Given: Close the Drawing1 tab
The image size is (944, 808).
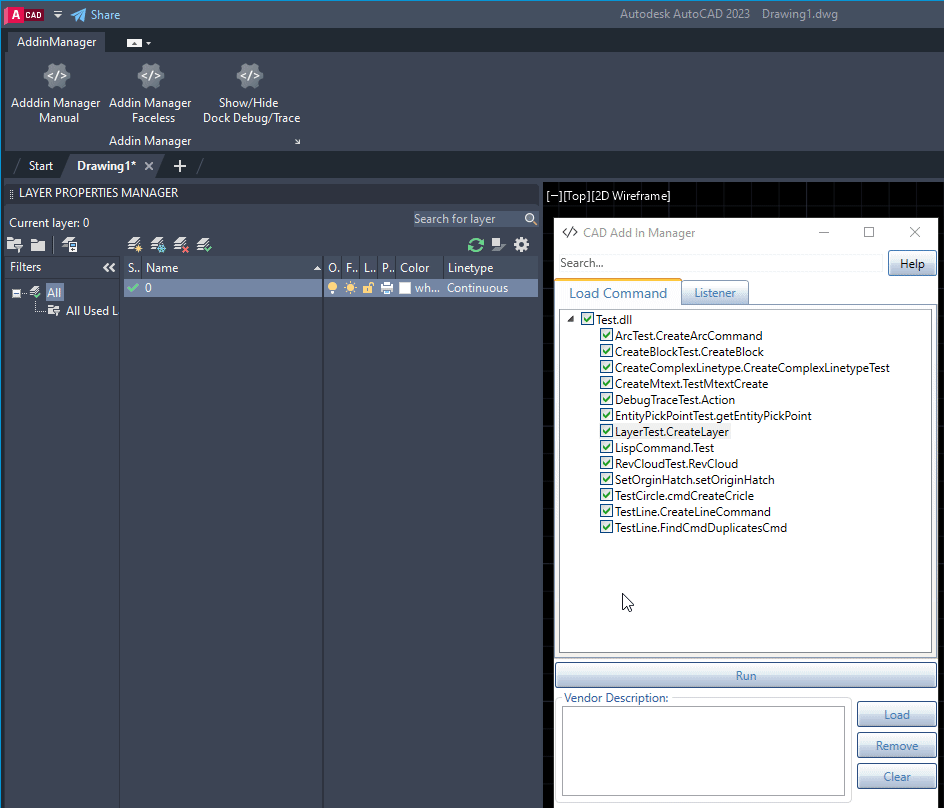Looking at the screenshot, I should pyautogui.click(x=149, y=166).
